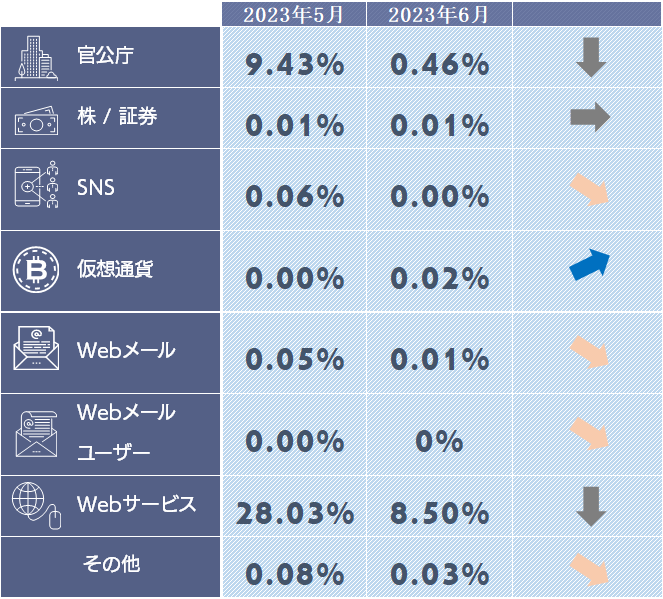The width and height of the screenshot is (663, 599).
Task: Click the blue upward arrow for 仮想通貨
Action: coord(589,264)
